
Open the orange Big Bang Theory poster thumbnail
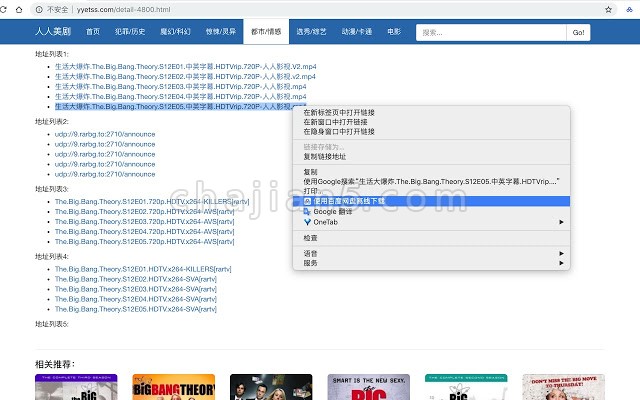coord(174,387)
